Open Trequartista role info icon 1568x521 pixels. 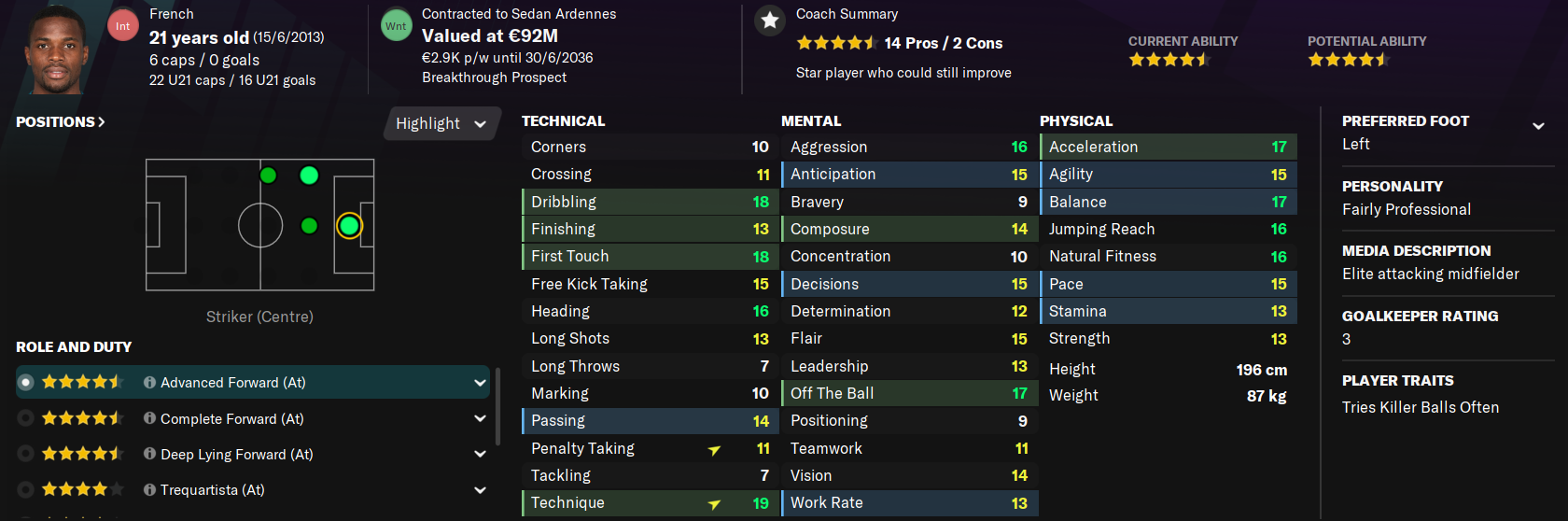pyautogui.click(x=149, y=489)
